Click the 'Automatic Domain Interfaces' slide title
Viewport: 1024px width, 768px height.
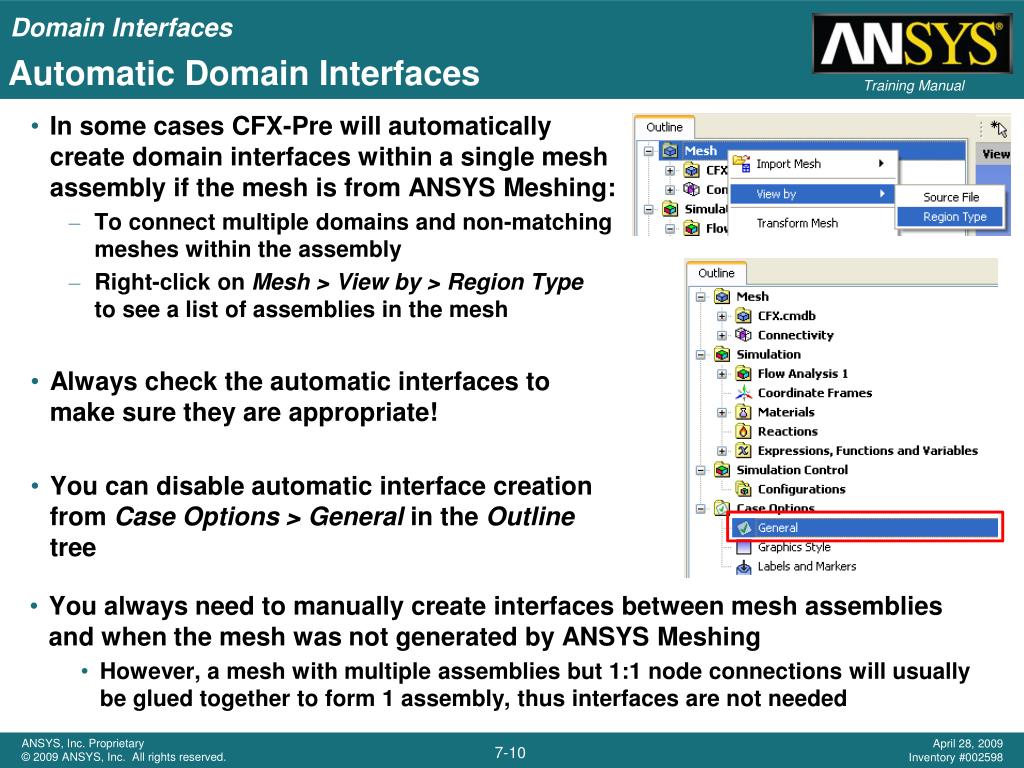(x=245, y=73)
